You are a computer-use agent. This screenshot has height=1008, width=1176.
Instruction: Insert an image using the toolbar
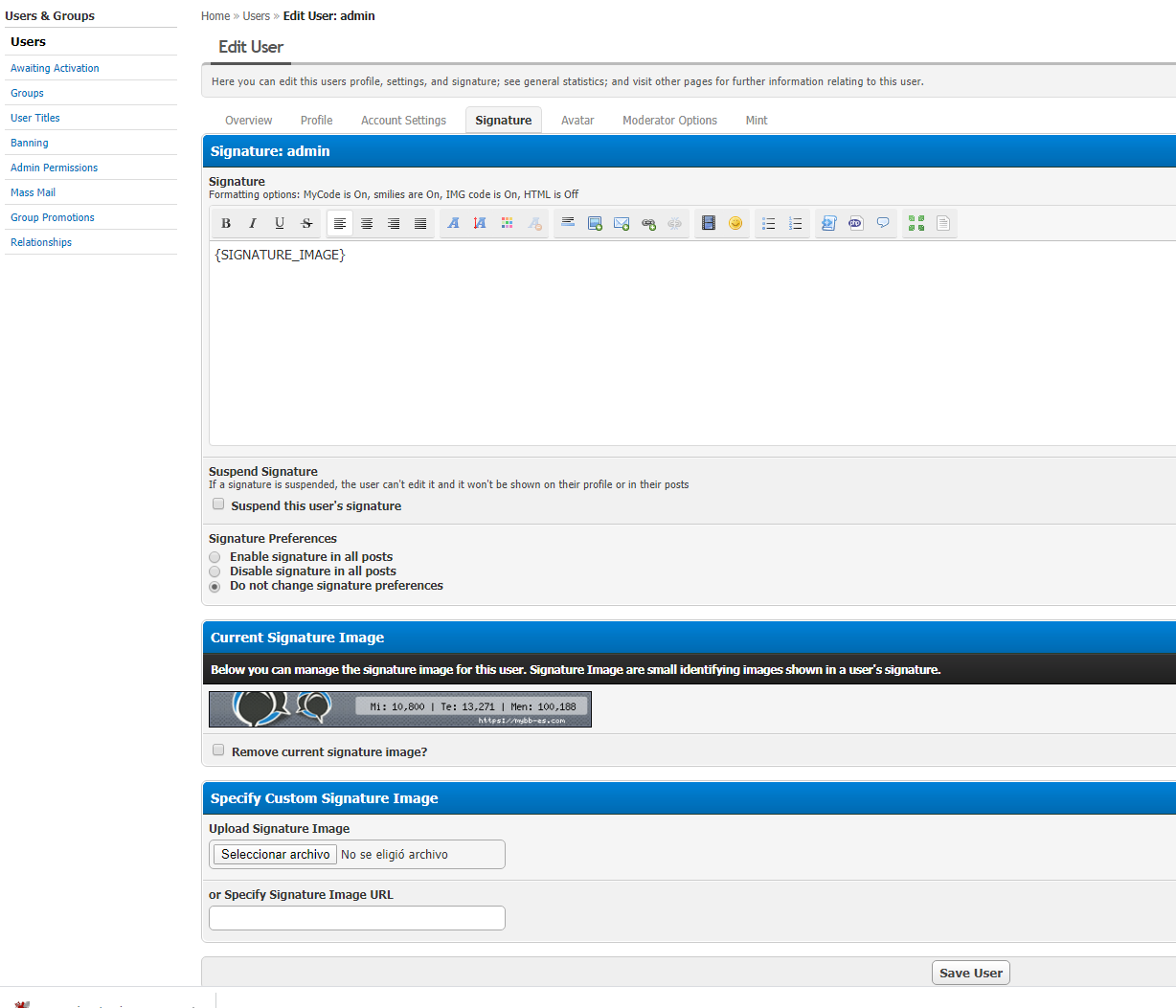(595, 223)
